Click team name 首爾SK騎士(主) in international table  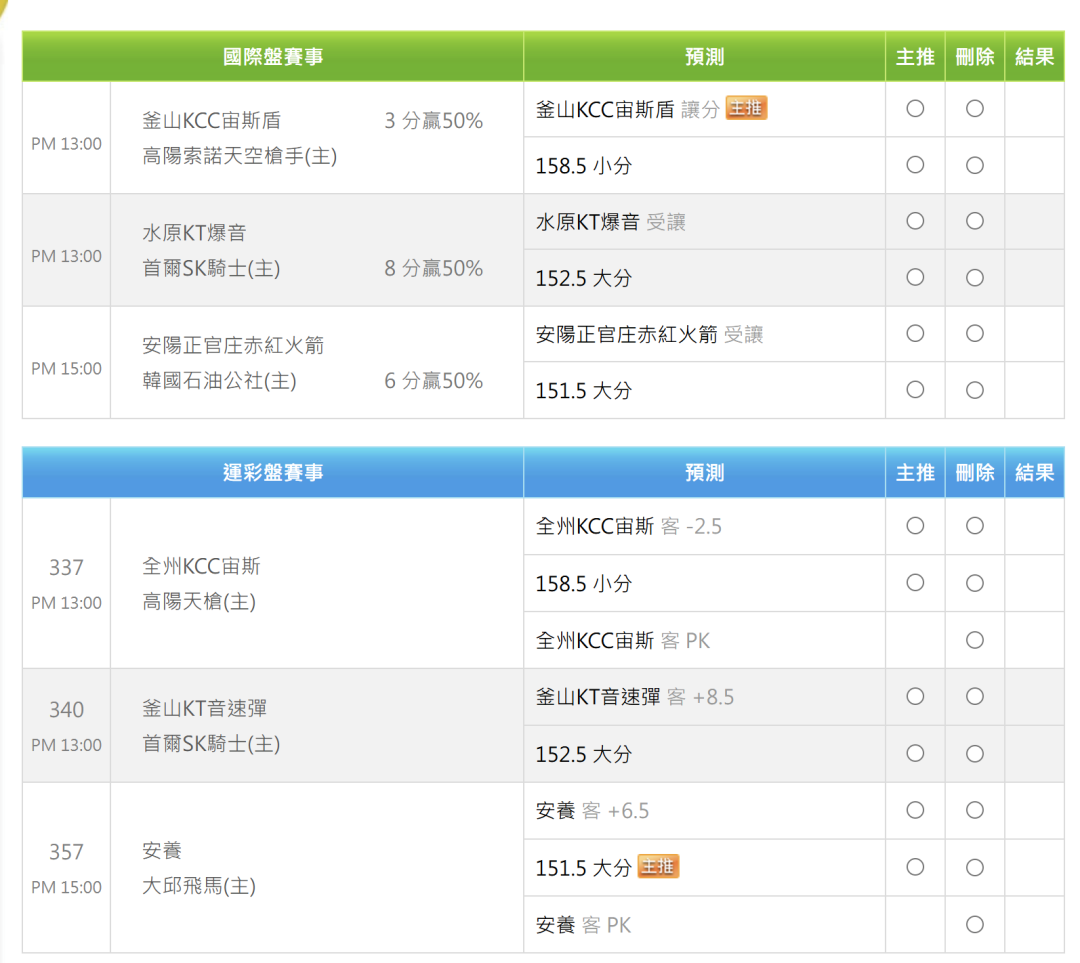(211, 269)
